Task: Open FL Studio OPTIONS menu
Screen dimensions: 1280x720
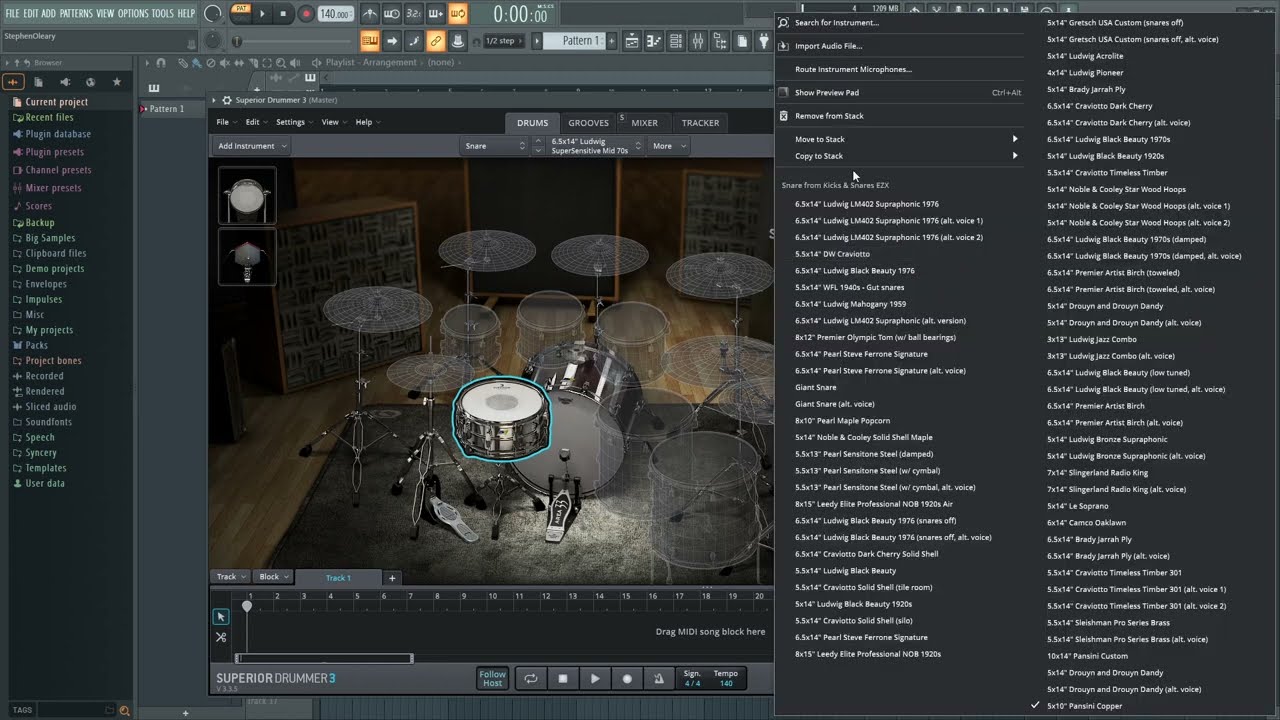Action: [x=133, y=13]
